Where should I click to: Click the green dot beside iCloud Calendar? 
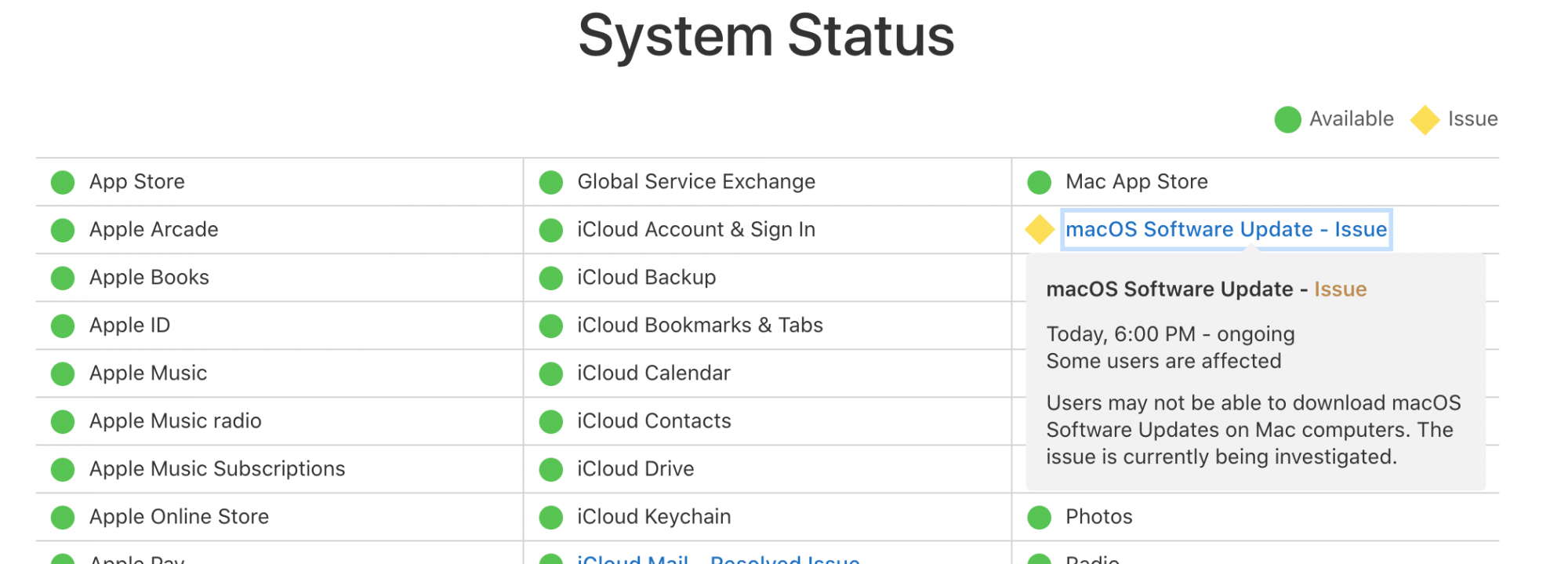click(551, 374)
